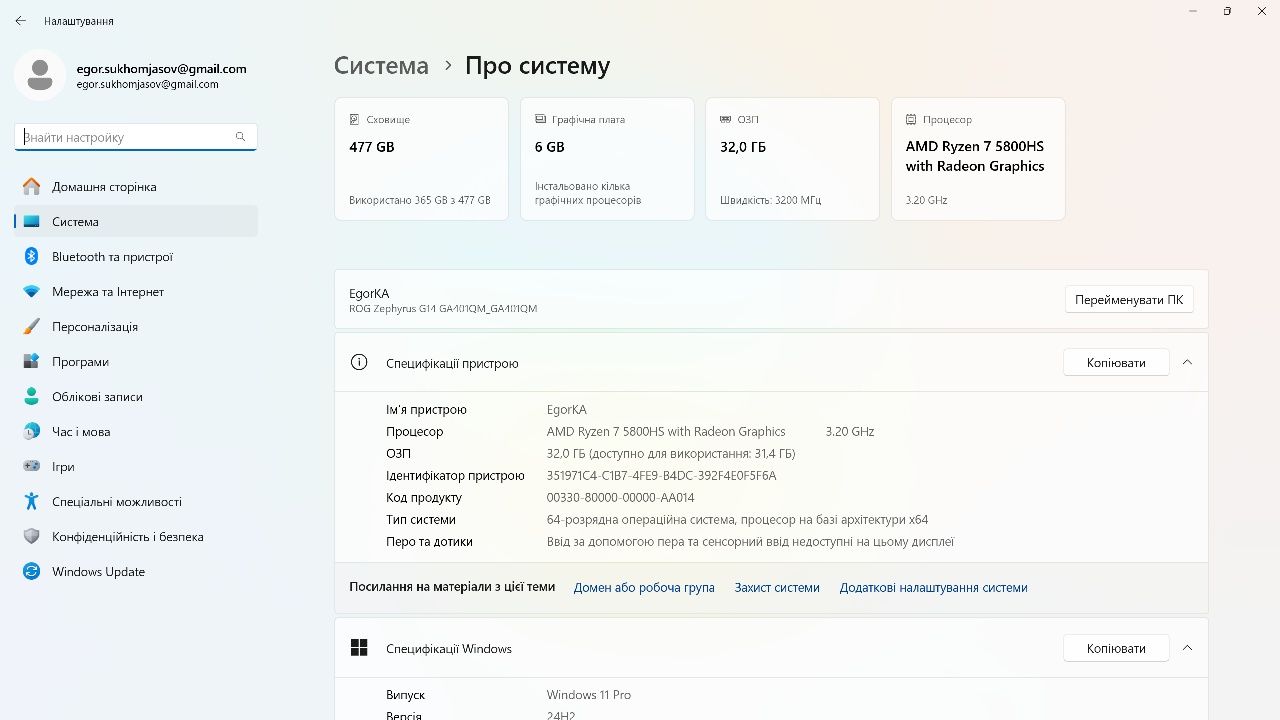The width and height of the screenshot is (1280, 720).
Task: Click the Система monitor icon
Action: click(x=32, y=222)
